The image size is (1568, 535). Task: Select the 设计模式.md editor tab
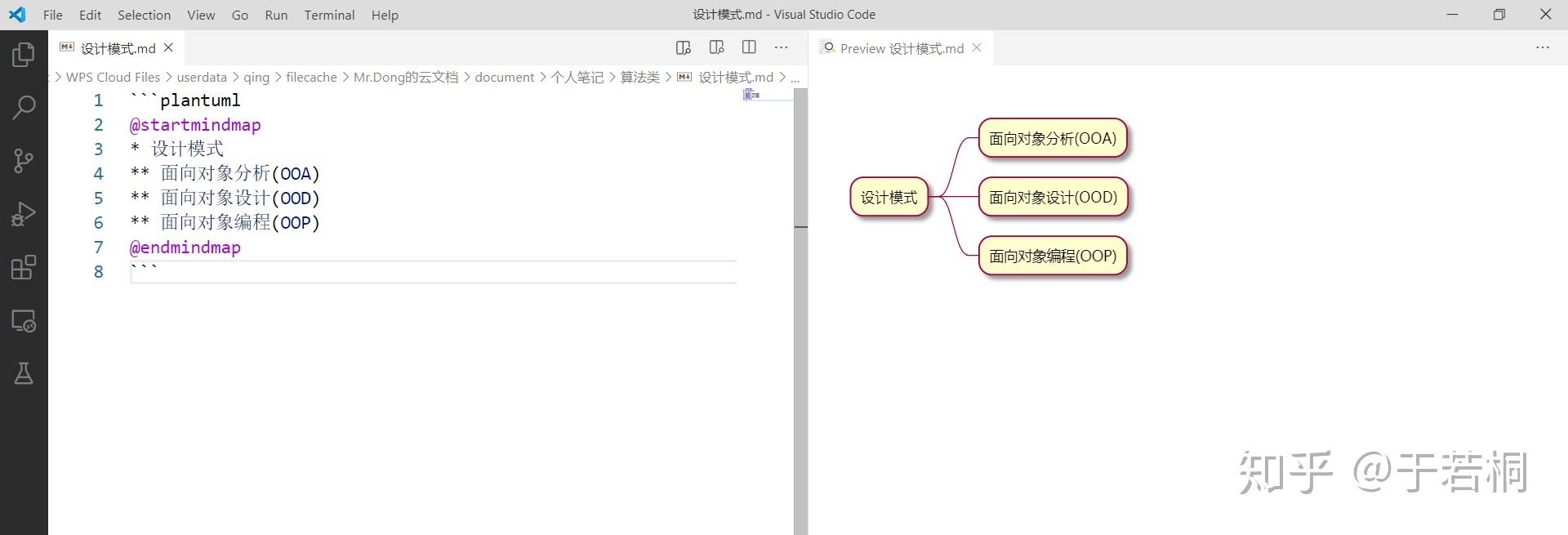pos(118,48)
